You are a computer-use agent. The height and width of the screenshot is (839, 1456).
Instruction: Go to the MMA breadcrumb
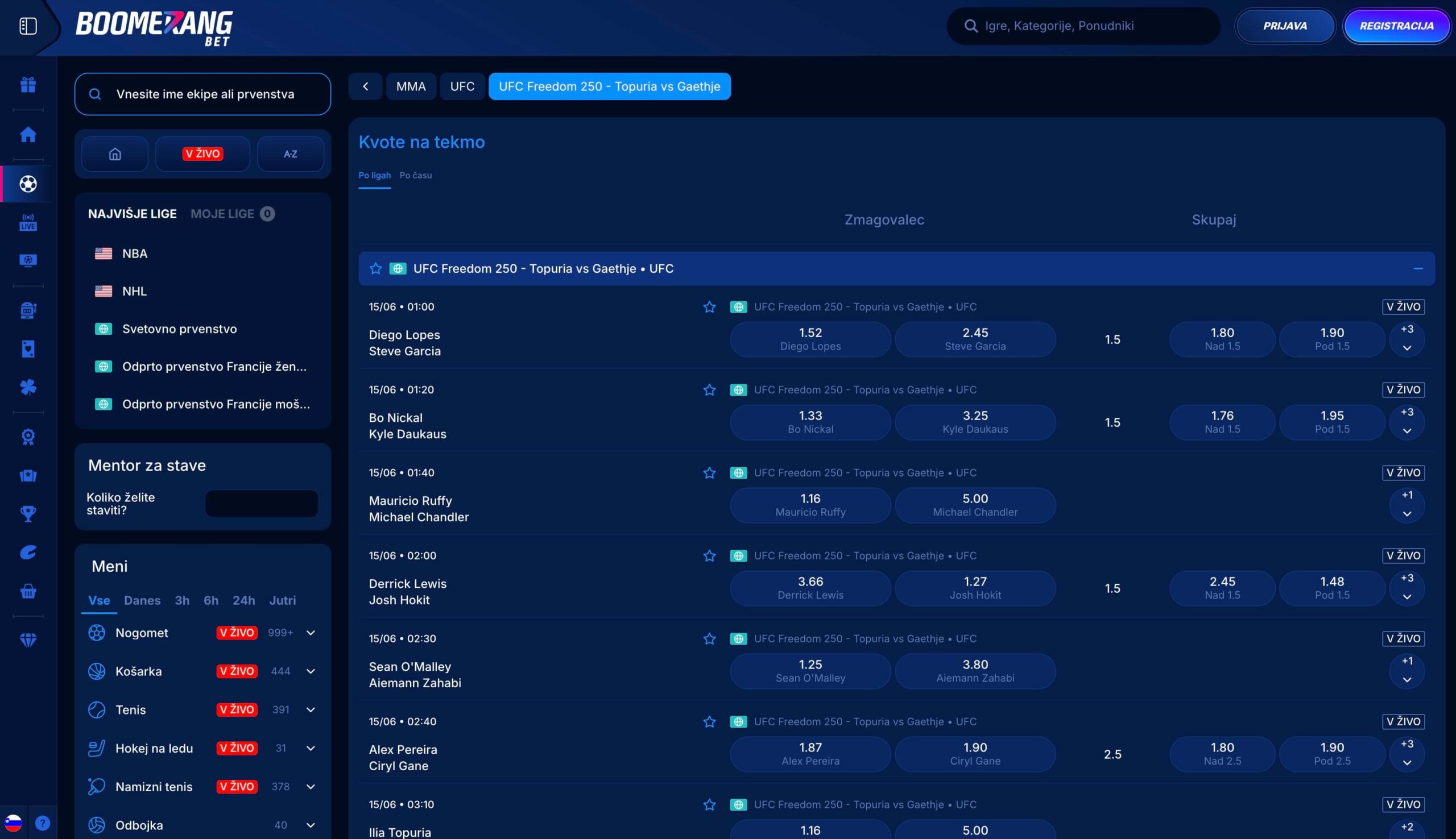click(411, 86)
